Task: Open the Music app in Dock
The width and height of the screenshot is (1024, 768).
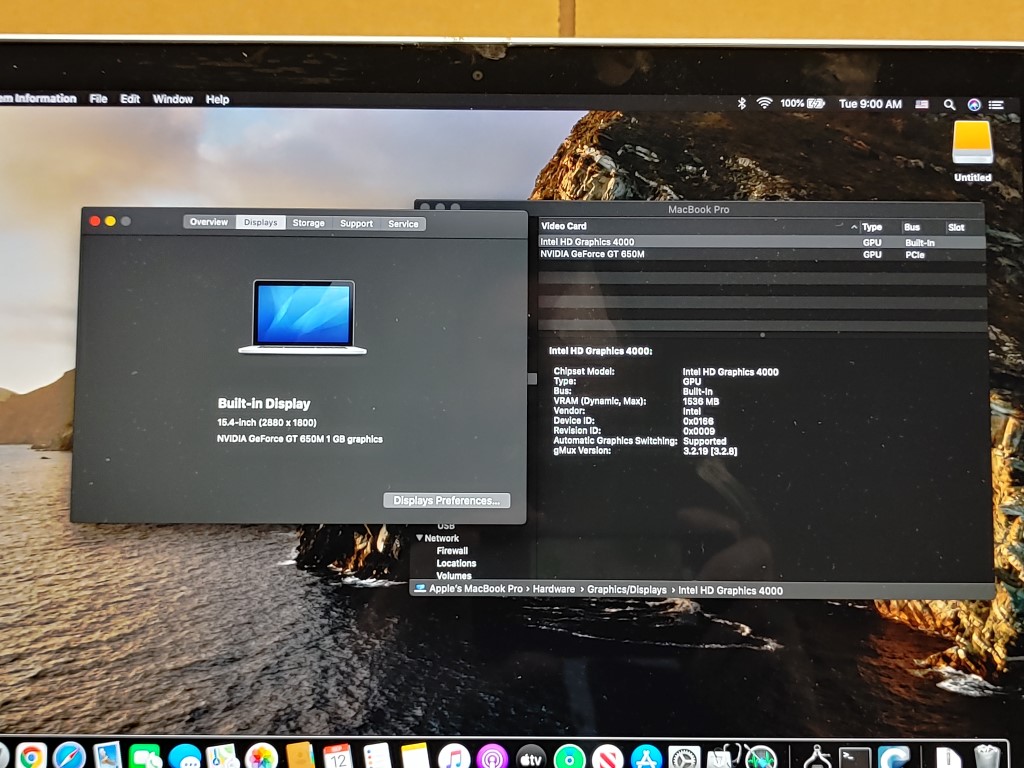Action: [x=454, y=757]
